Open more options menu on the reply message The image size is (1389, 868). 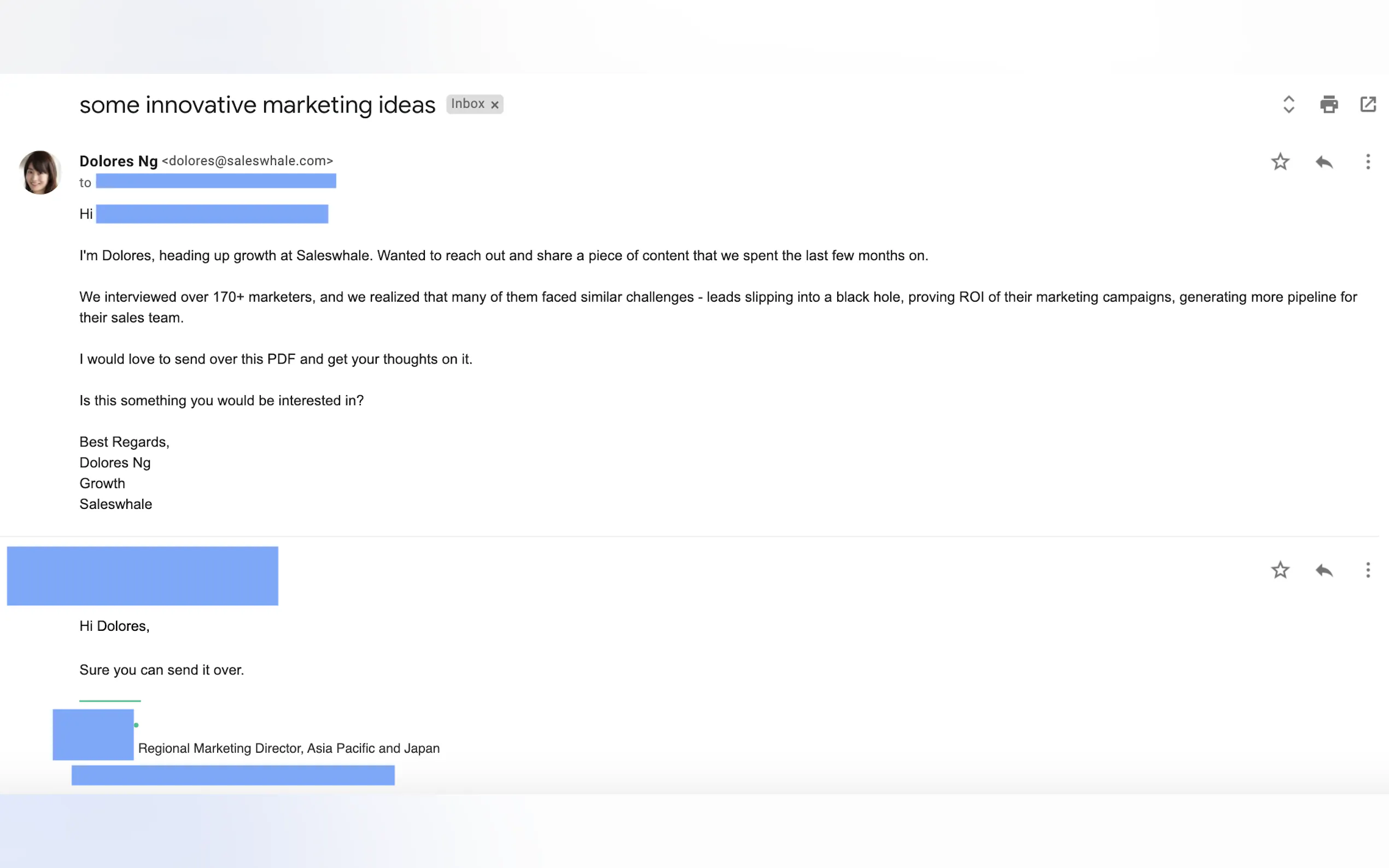[x=1368, y=571]
